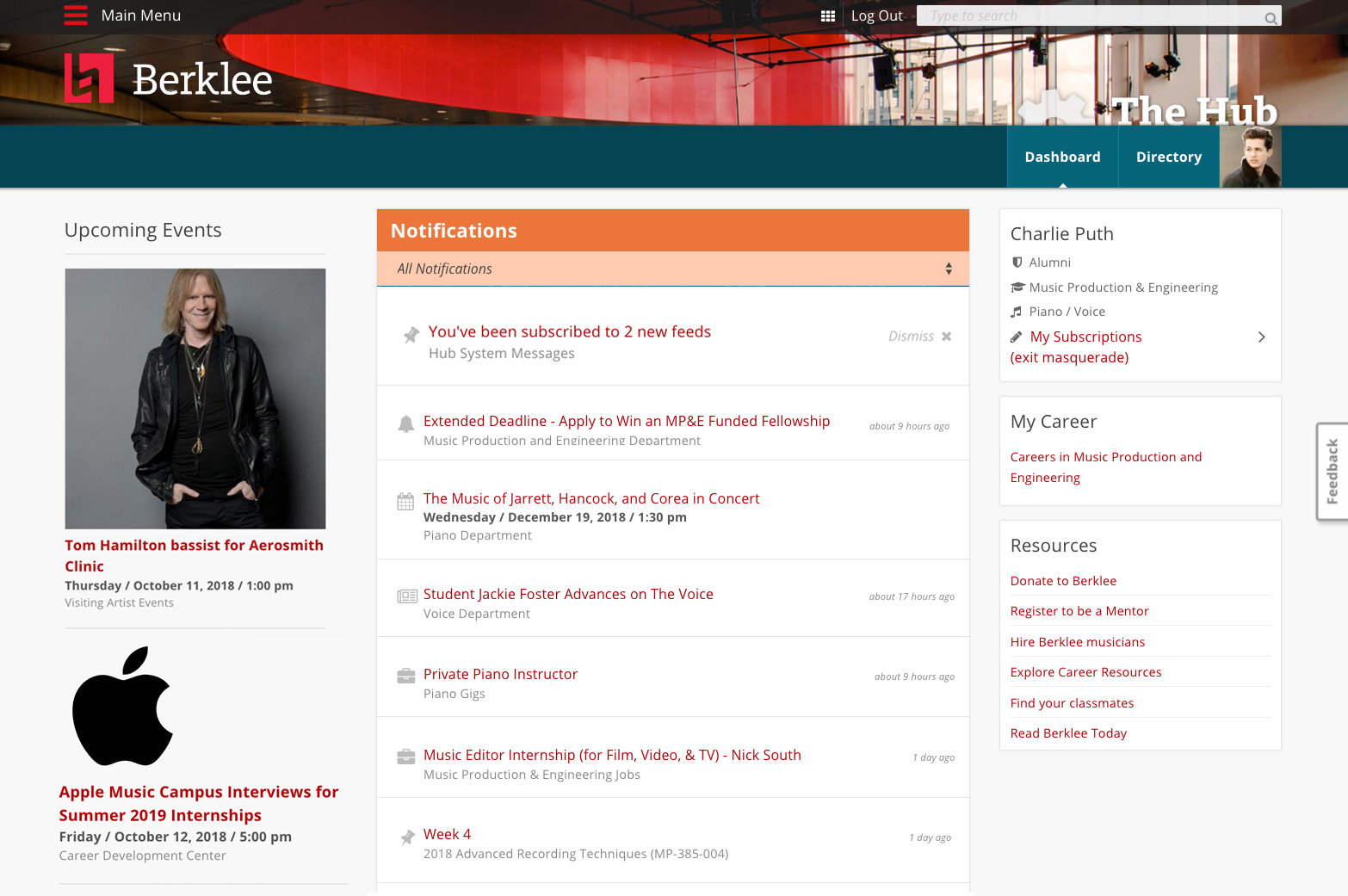Click calendar icon next to Jarrett concert
Screen dimensions: 1348x896
pyautogui.click(x=405, y=502)
